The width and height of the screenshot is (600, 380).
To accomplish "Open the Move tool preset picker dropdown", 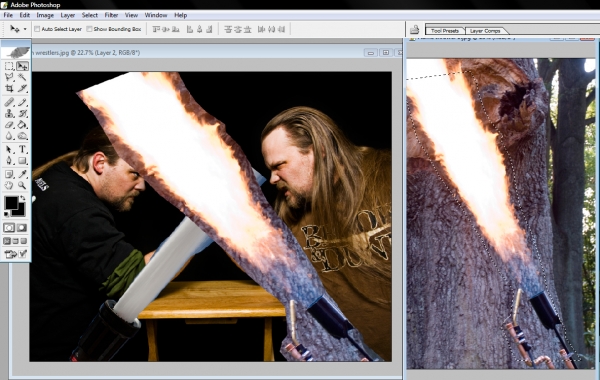I will [x=25, y=29].
